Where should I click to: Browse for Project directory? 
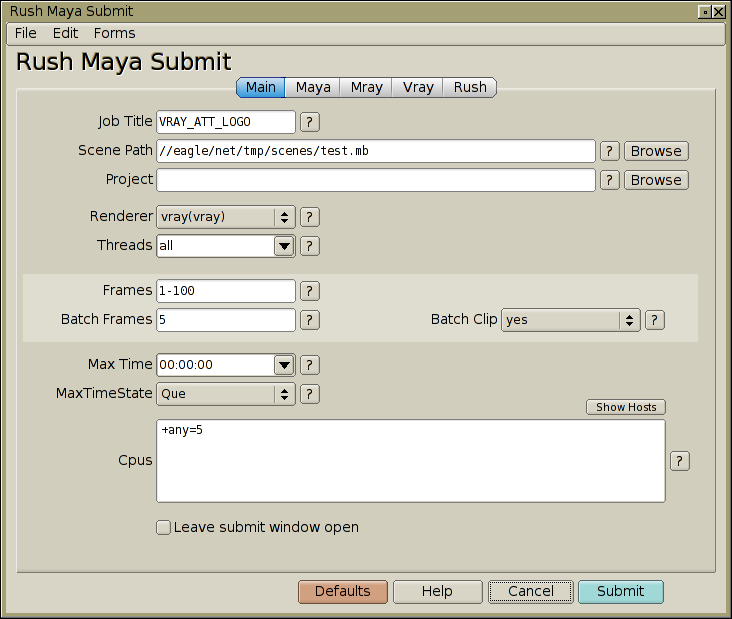tap(656, 180)
